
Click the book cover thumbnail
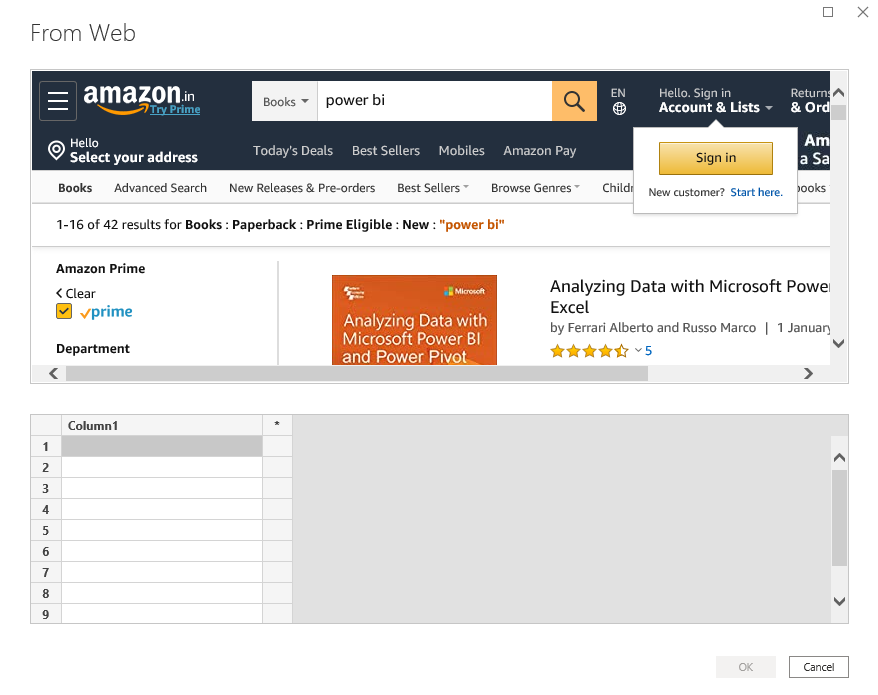tap(414, 320)
